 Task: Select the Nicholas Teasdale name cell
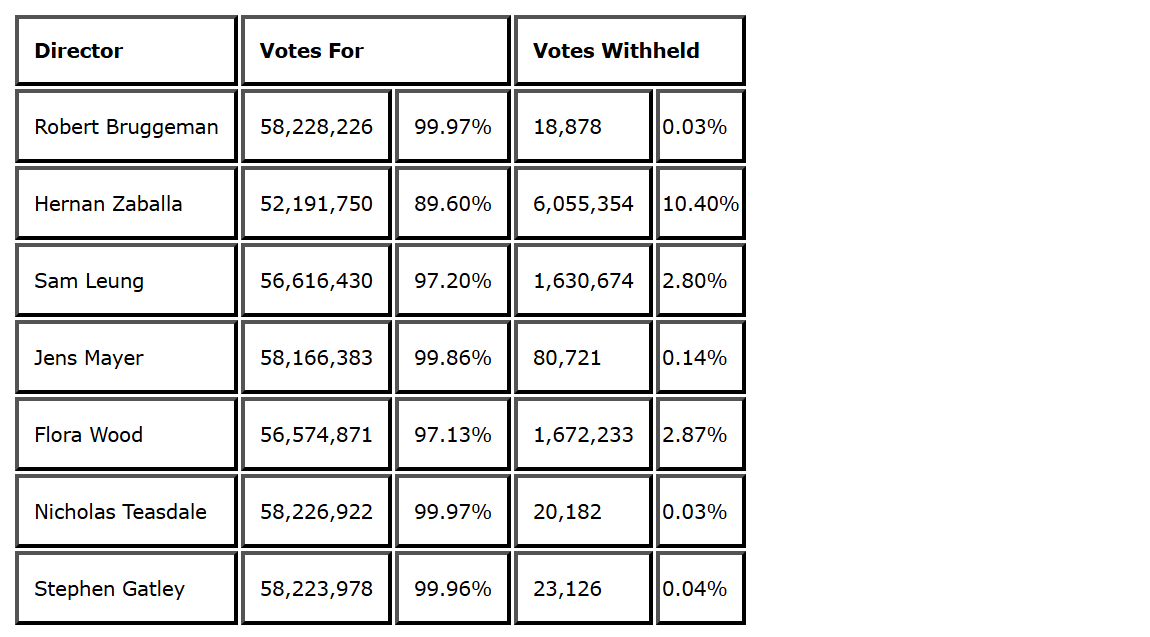(126, 512)
